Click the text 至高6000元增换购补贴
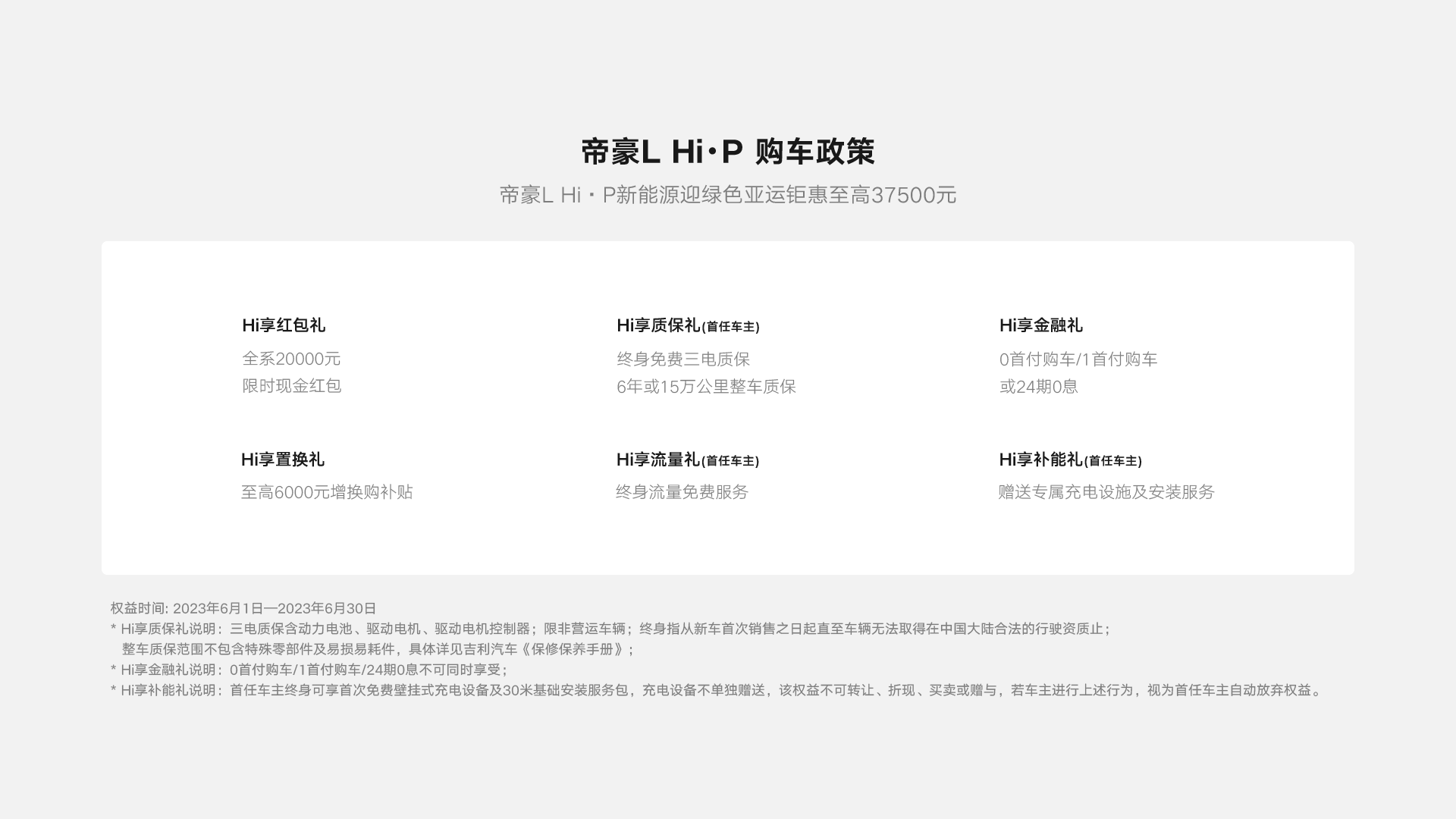Image resolution: width=1456 pixels, height=819 pixels. (327, 492)
